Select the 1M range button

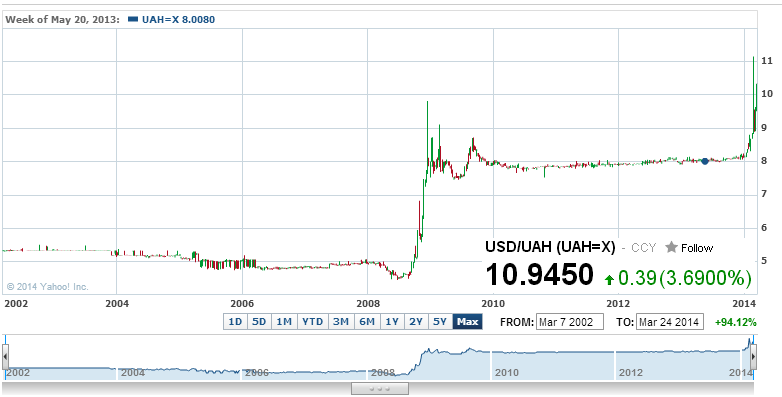284,322
